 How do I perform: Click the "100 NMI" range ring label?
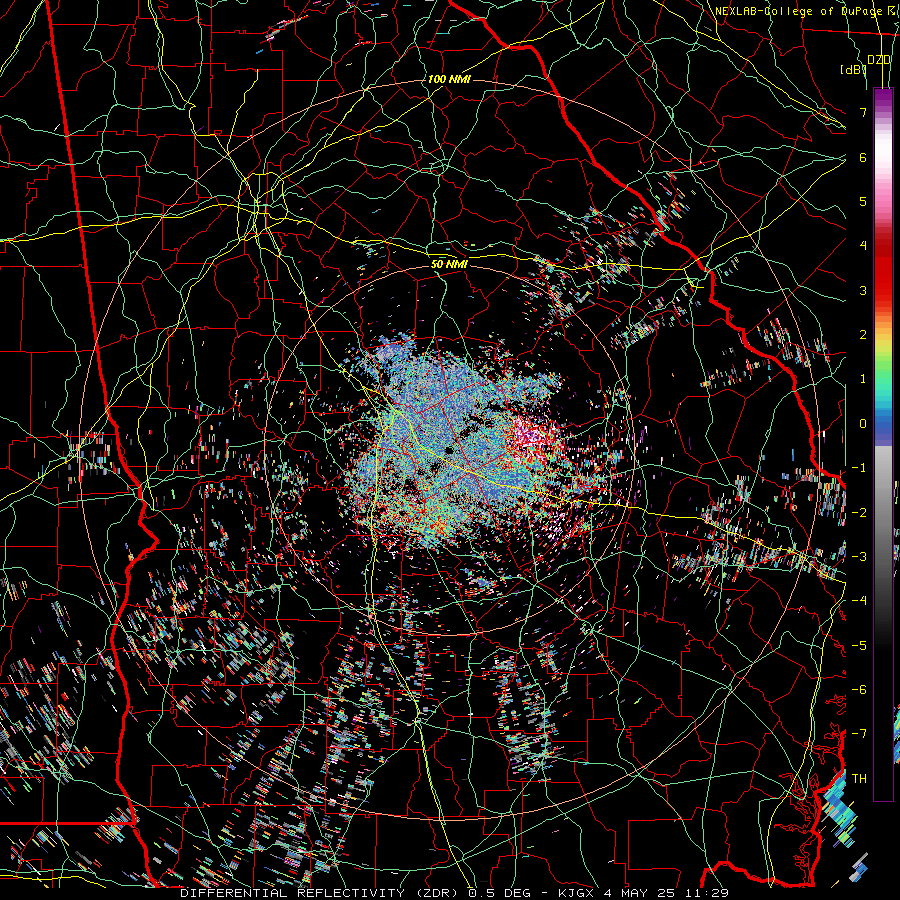(449, 79)
